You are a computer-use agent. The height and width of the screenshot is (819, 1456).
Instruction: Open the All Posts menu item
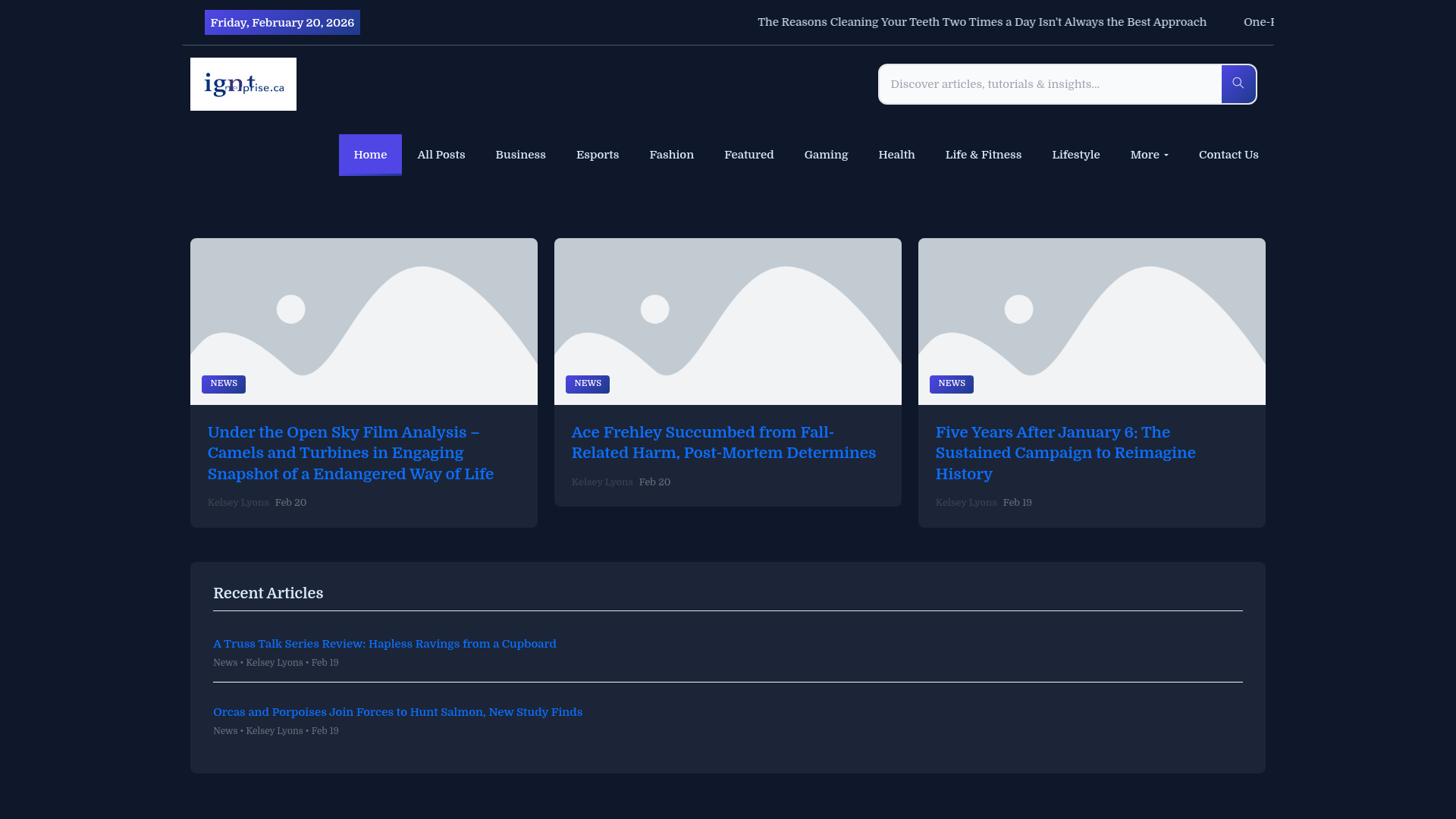point(441,155)
